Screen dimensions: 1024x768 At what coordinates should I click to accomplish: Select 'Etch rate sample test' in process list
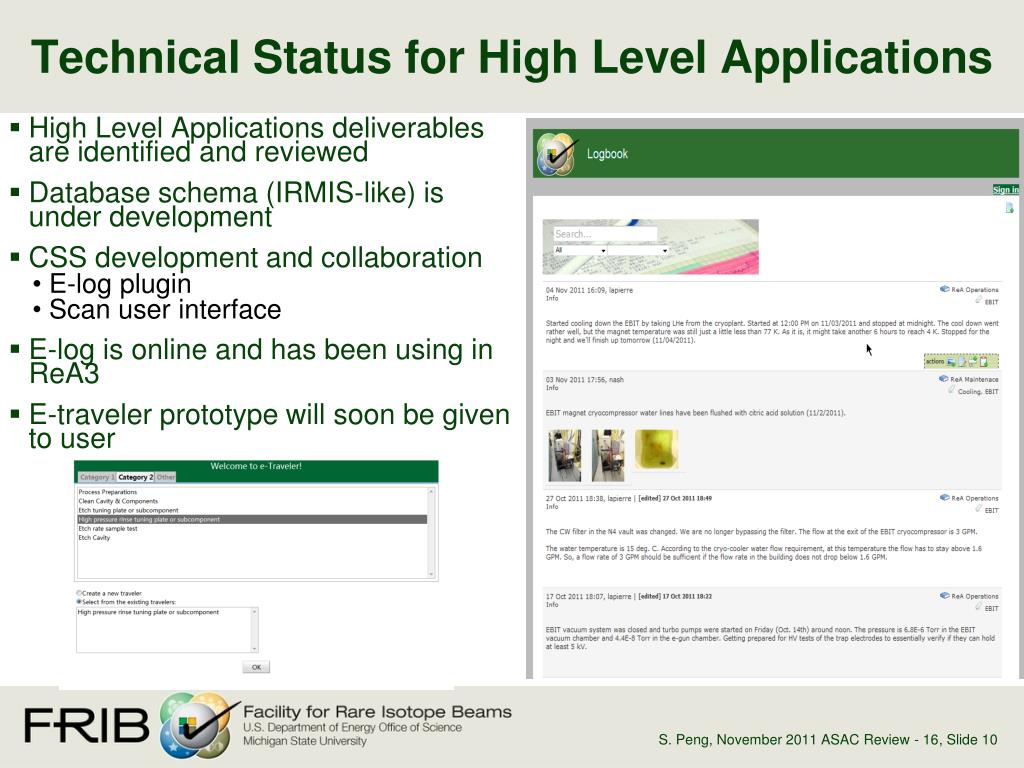pyautogui.click(x=108, y=528)
